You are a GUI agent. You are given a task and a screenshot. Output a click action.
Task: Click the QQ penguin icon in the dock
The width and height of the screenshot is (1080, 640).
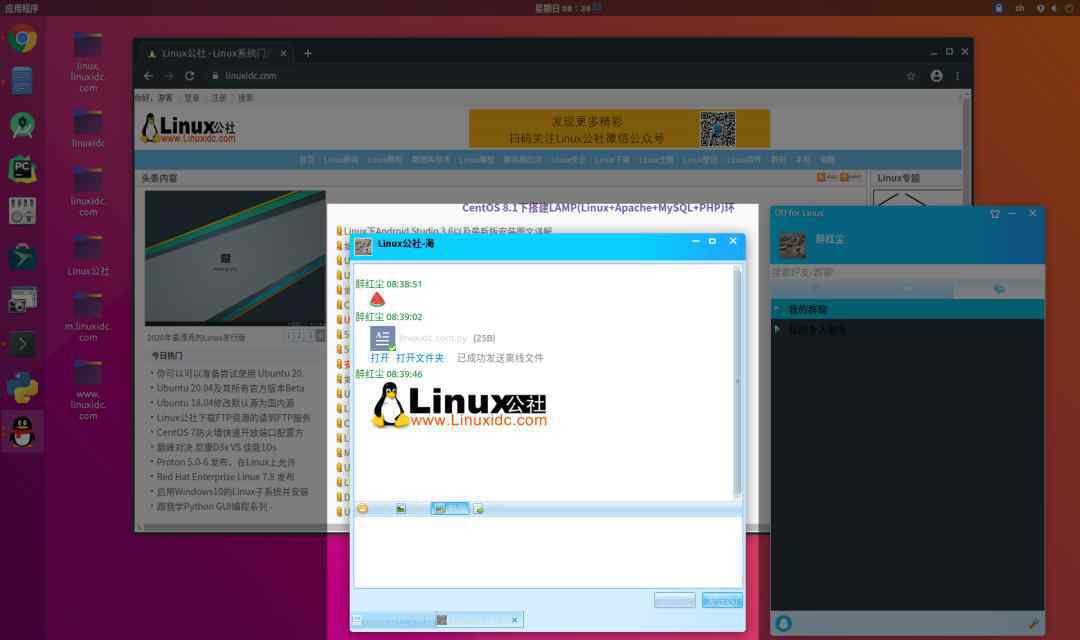coord(22,432)
